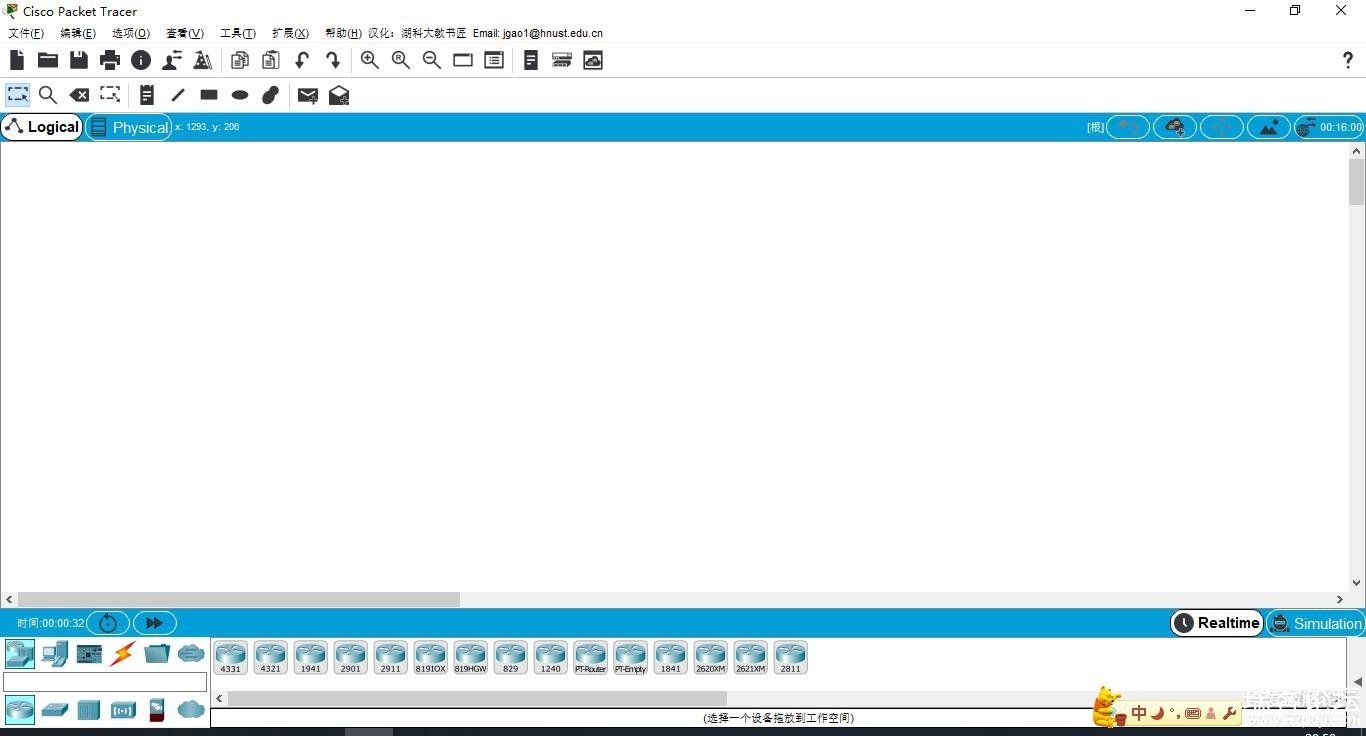1366x736 pixels.
Task: Select the Draw Rectangle tool
Action: (209, 95)
